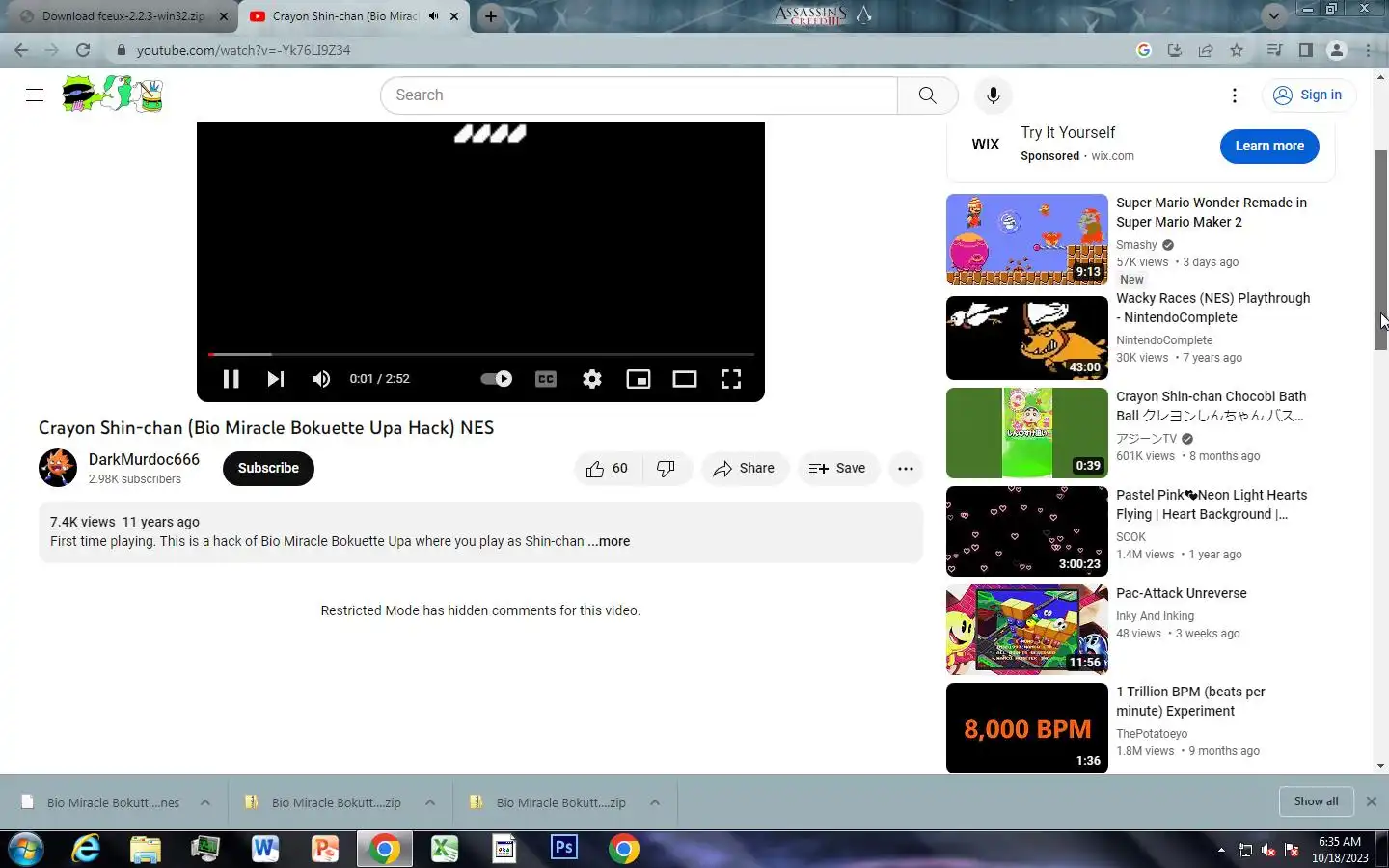Close the downloads bar
This screenshot has height=868, width=1389.
coord(1372,801)
